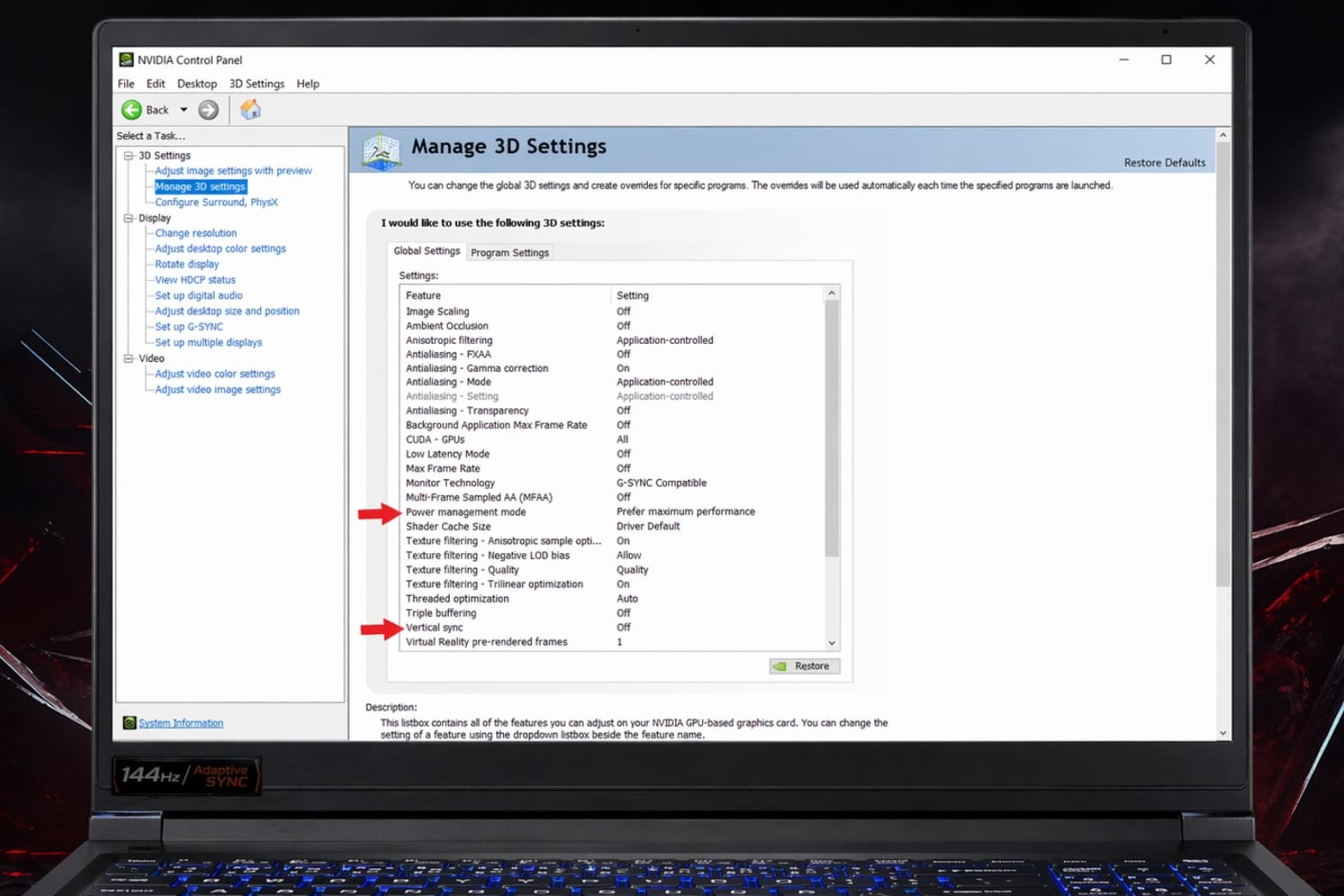Image resolution: width=1344 pixels, height=896 pixels.
Task: Select the Vertical sync row
Action: [x=613, y=627]
